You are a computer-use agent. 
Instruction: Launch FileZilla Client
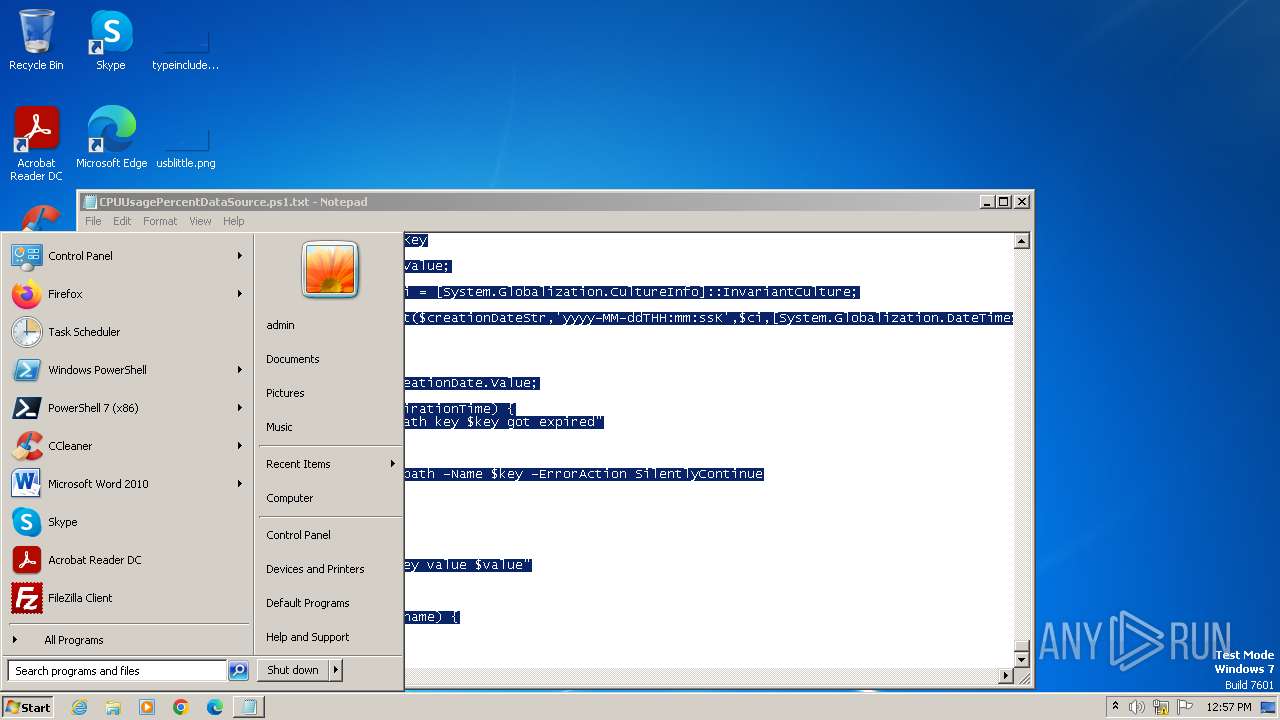point(127,598)
